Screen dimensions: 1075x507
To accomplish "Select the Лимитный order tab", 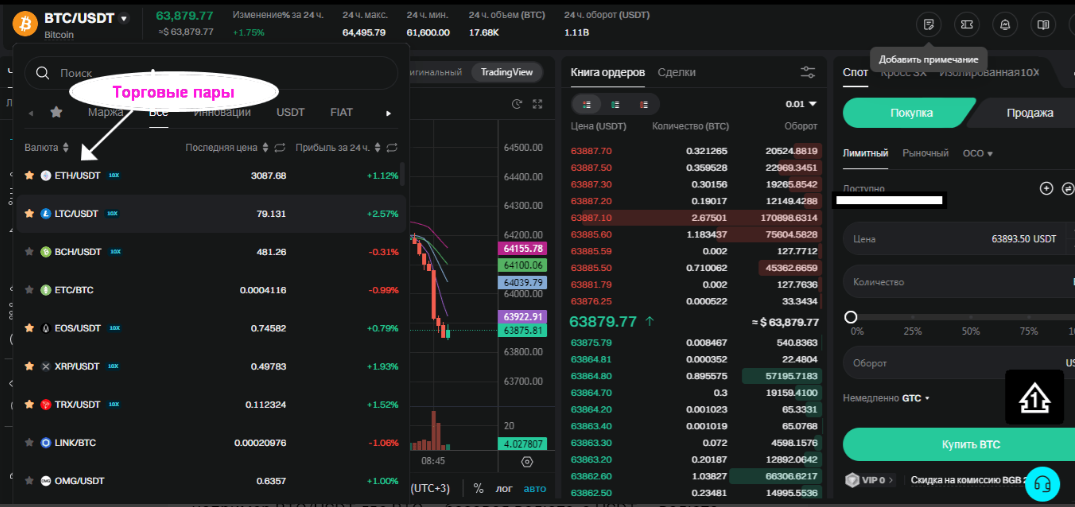I will (865, 153).
